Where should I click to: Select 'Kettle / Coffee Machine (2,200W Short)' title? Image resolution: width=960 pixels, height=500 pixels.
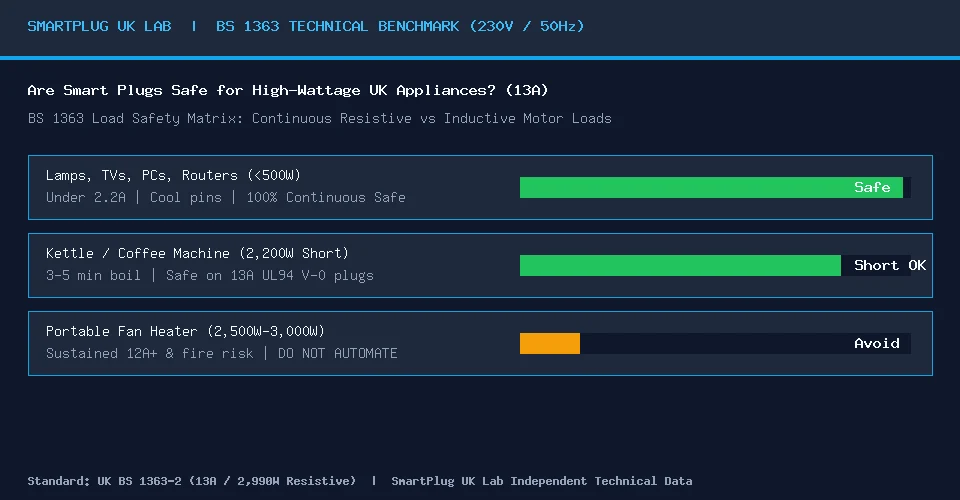197,253
